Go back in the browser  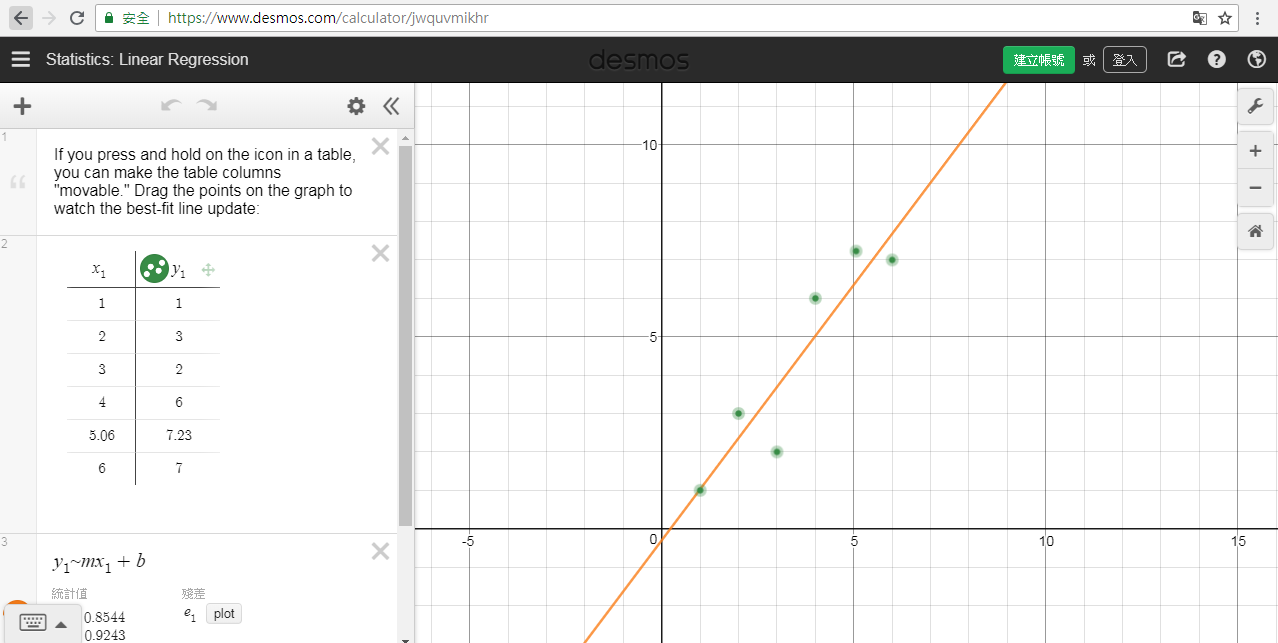click(21, 18)
